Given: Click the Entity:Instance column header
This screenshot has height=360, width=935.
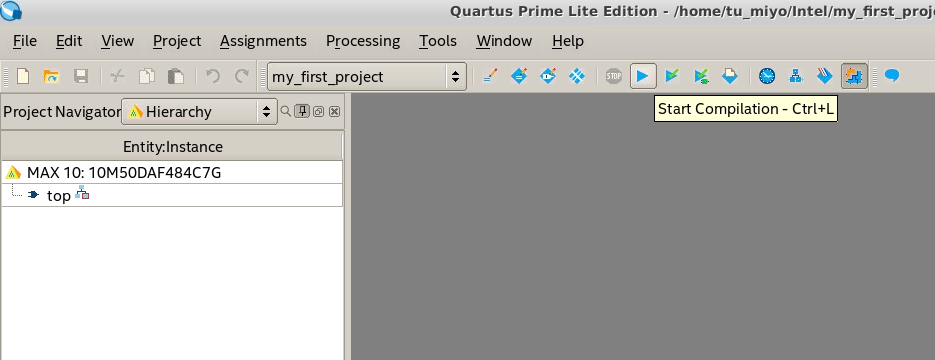Looking at the screenshot, I should point(172,147).
